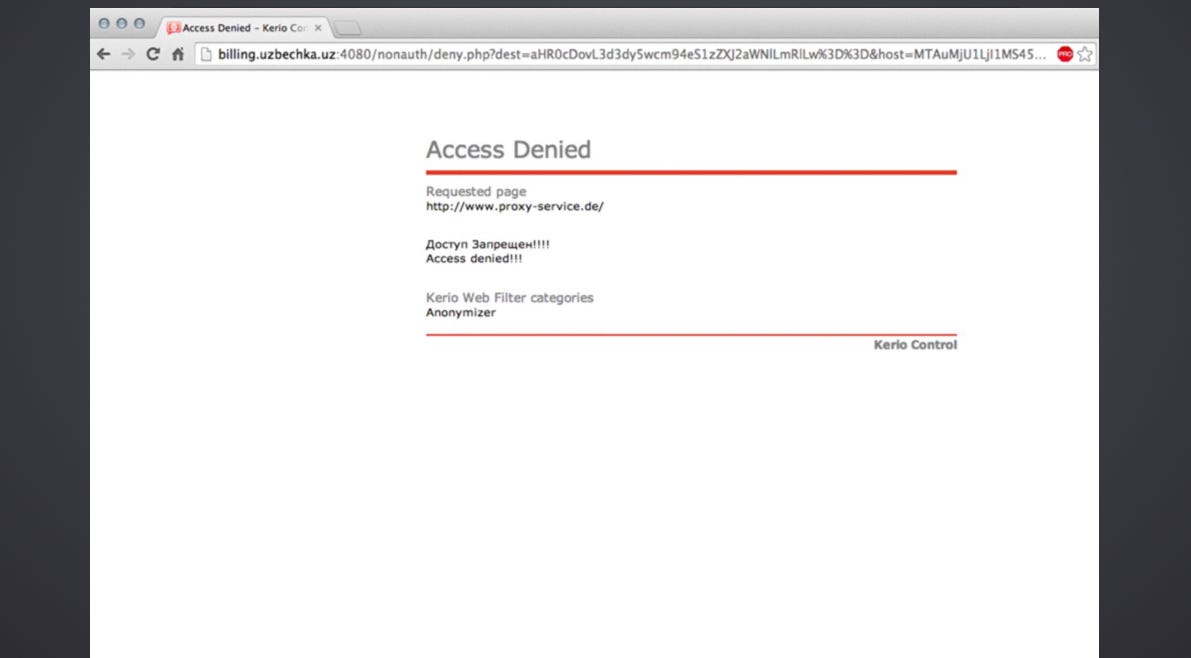Open a new browser tab
The width and height of the screenshot is (1191, 658).
[x=348, y=28]
